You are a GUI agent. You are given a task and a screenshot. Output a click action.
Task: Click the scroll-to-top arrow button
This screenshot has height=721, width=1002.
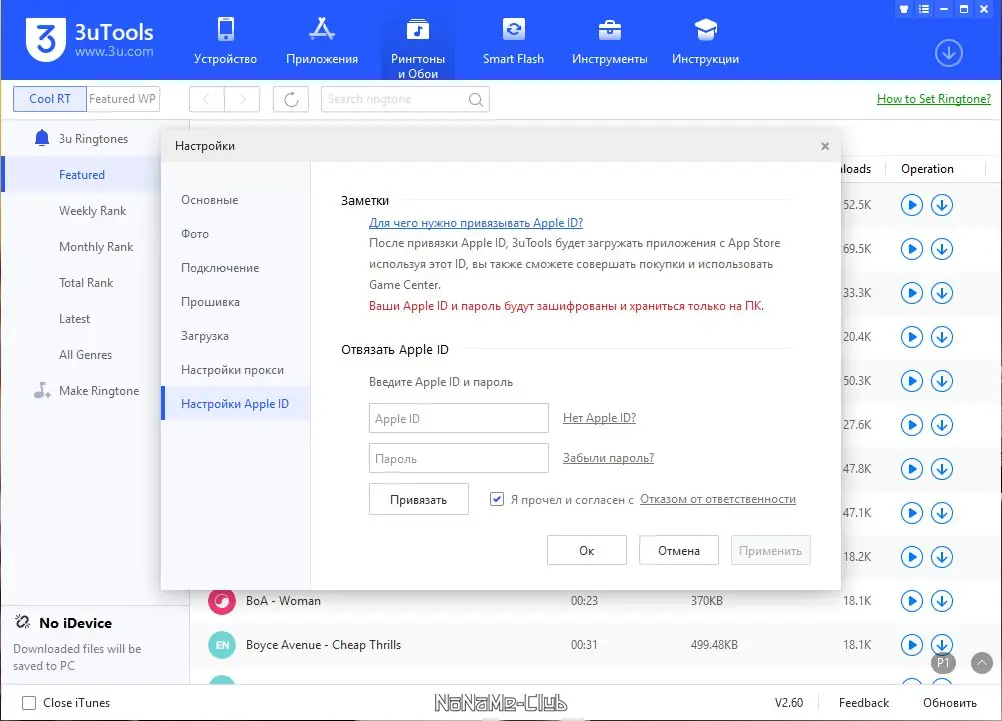[x=982, y=663]
